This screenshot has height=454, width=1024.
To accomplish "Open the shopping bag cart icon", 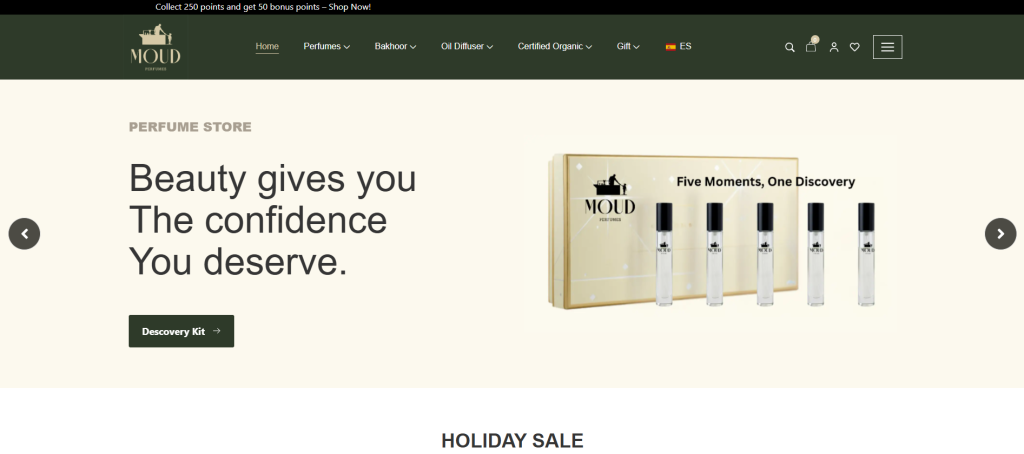I will coord(810,46).
